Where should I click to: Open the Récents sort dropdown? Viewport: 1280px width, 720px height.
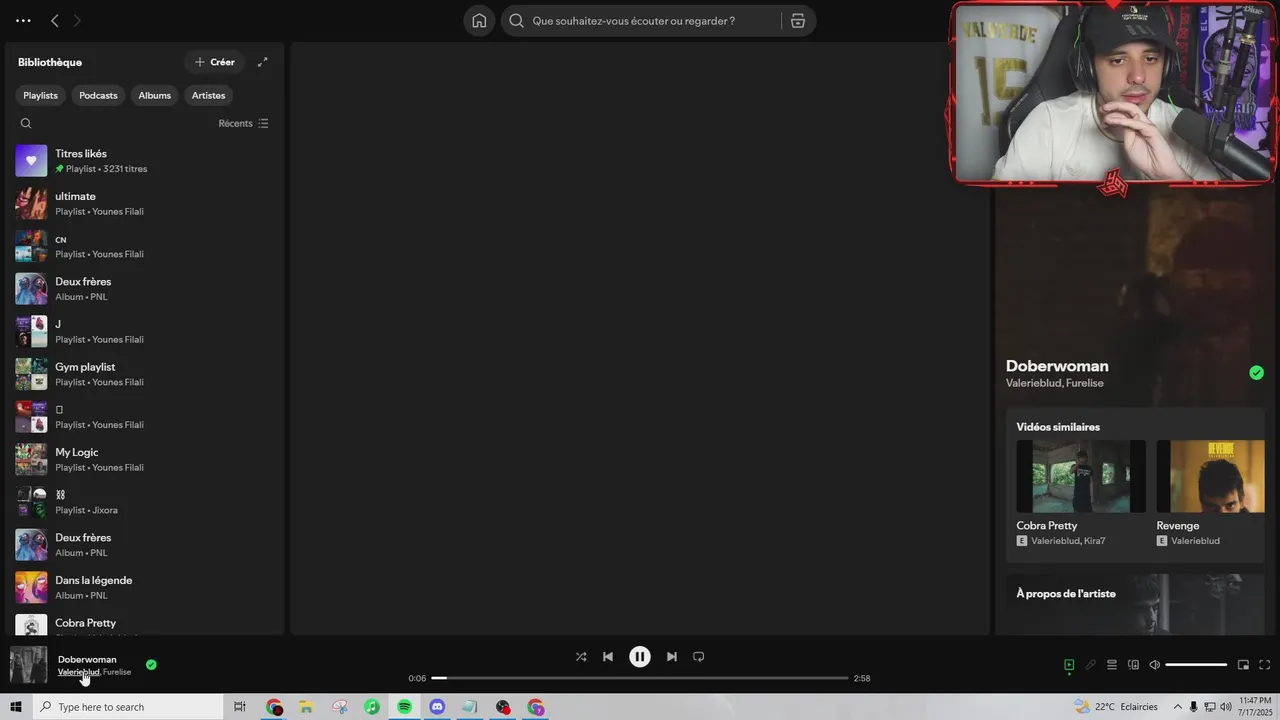pyautogui.click(x=243, y=123)
